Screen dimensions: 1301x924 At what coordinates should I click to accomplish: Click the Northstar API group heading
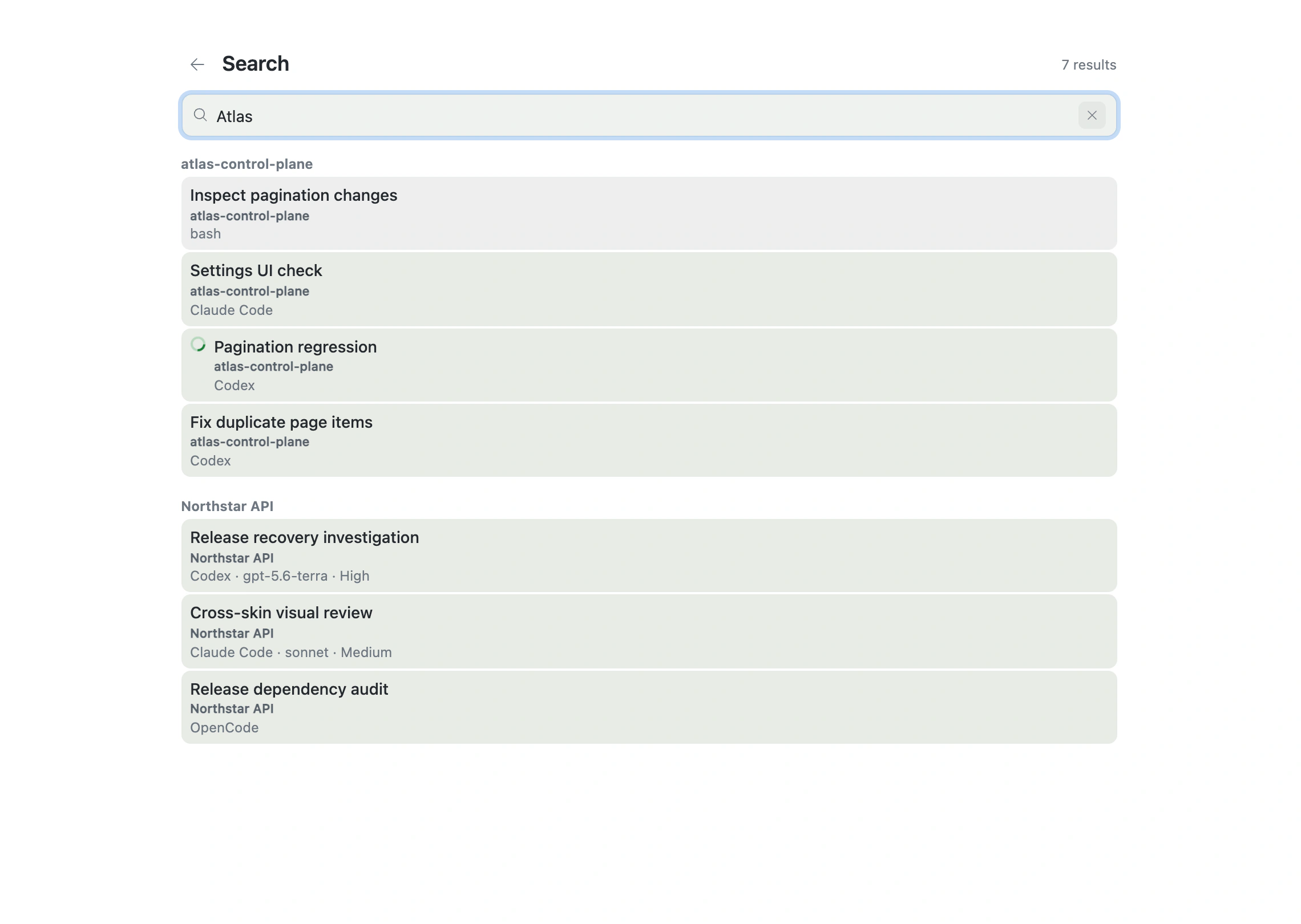click(x=227, y=506)
